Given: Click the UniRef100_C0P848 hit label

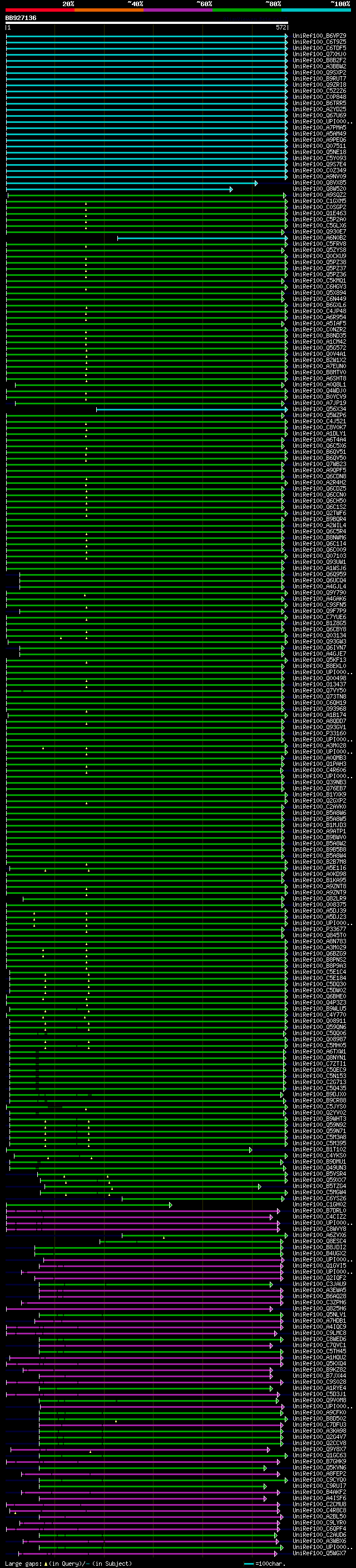Looking at the screenshot, I should (x=319, y=97).
